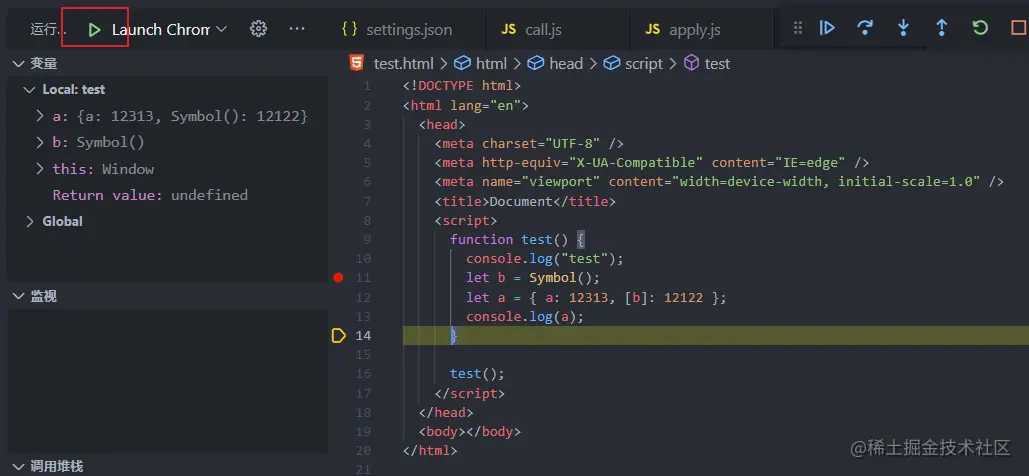Grab the debug toolbar drag handle
This screenshot has width=1029, height=476.
click(798, 28)
